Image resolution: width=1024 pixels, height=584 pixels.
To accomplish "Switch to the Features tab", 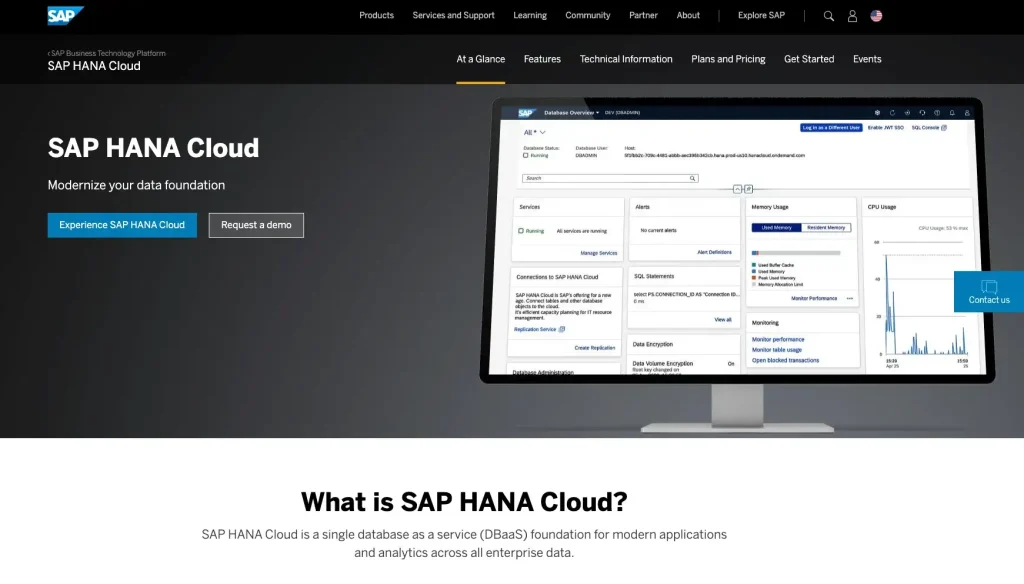I will (x=542, y=59).
